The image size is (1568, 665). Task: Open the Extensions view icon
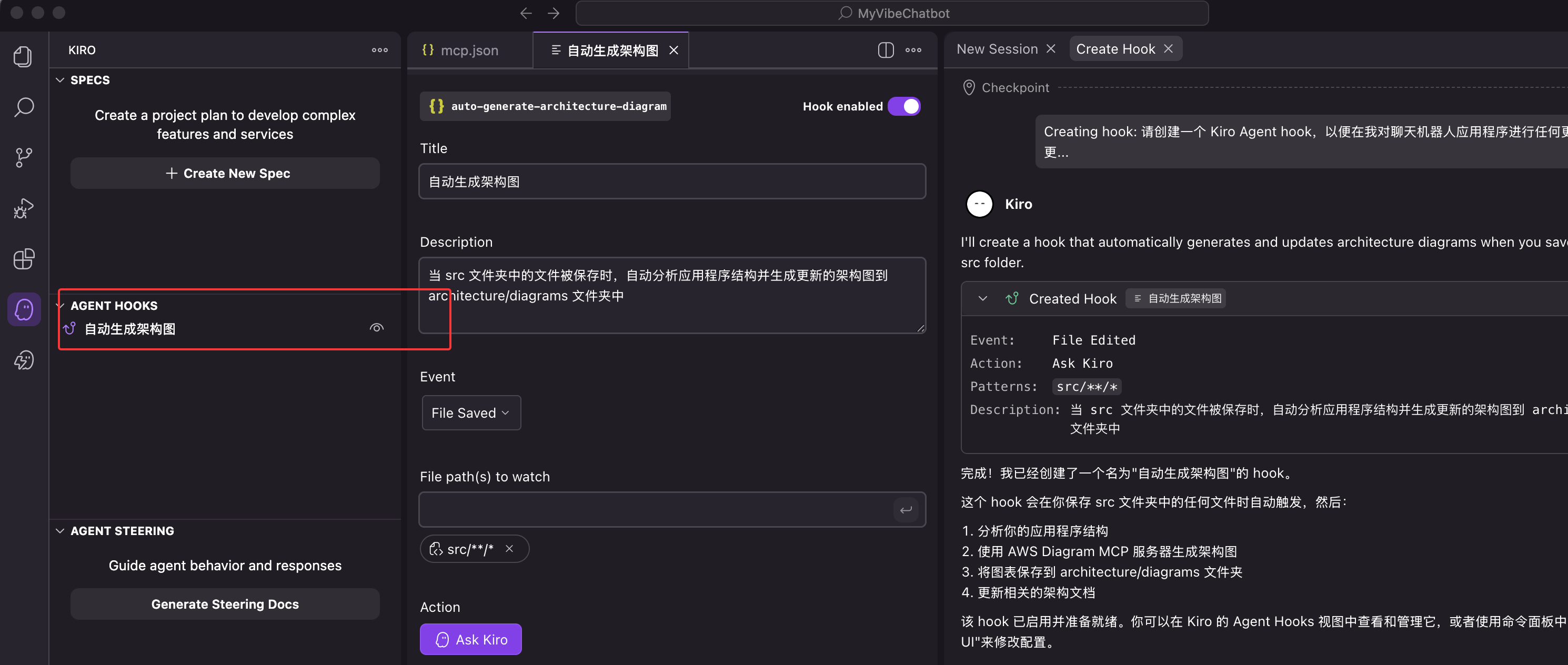tap(24, 259)
